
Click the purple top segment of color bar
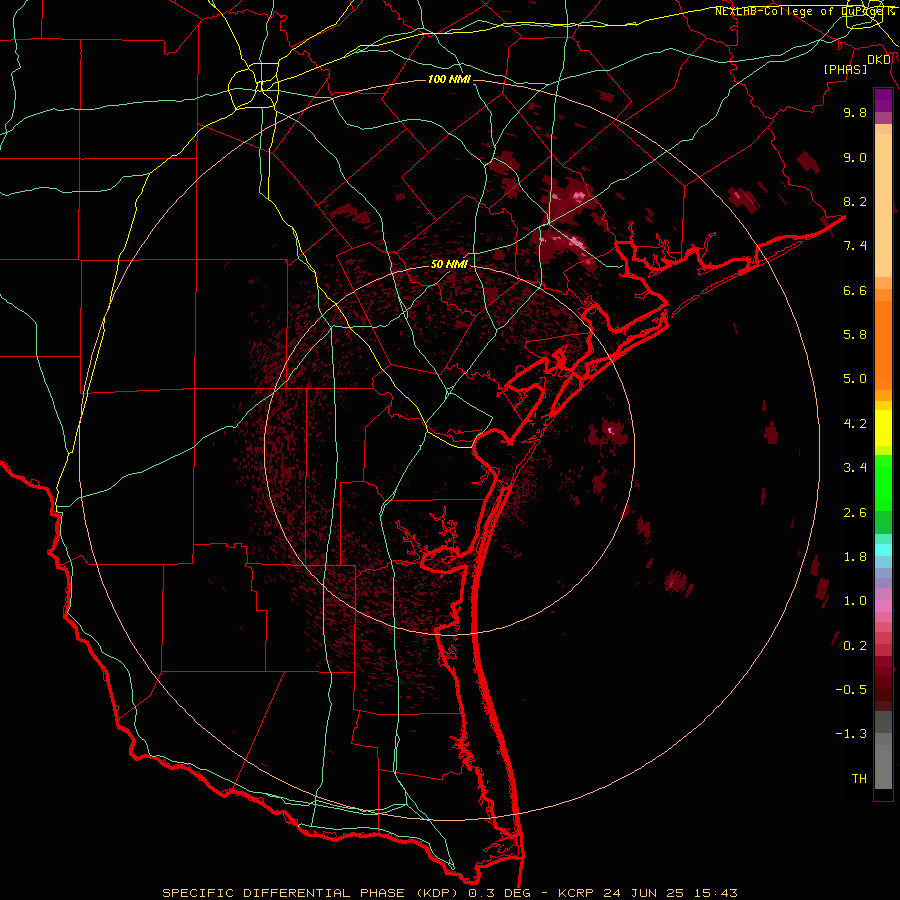[883, 100]
